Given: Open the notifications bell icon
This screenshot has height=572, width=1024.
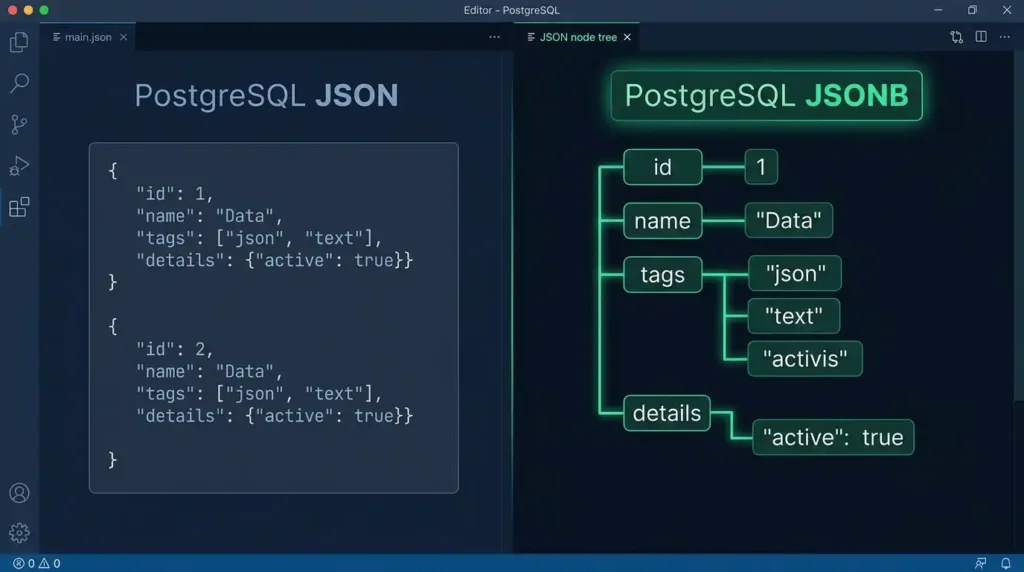Looking at the screenshot, I should click(x=1006, y=563).
